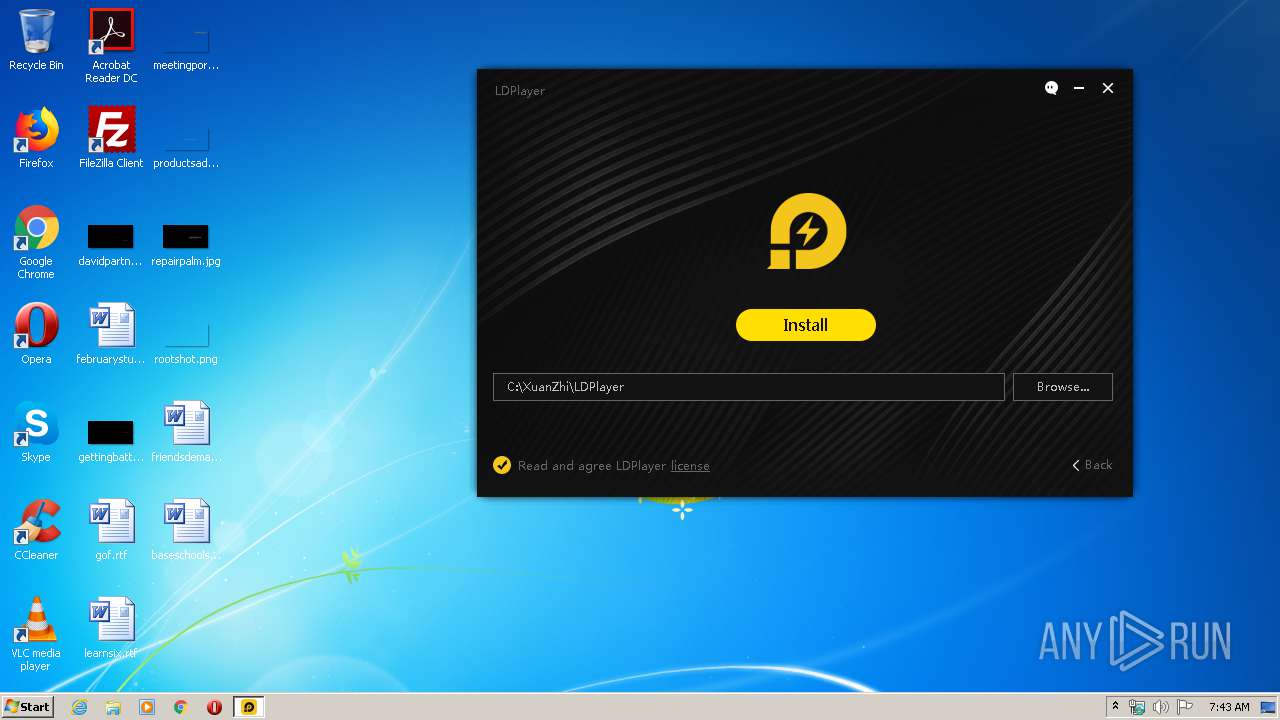Select the learnsix.rtf desktop file

(x=111, y=628)
